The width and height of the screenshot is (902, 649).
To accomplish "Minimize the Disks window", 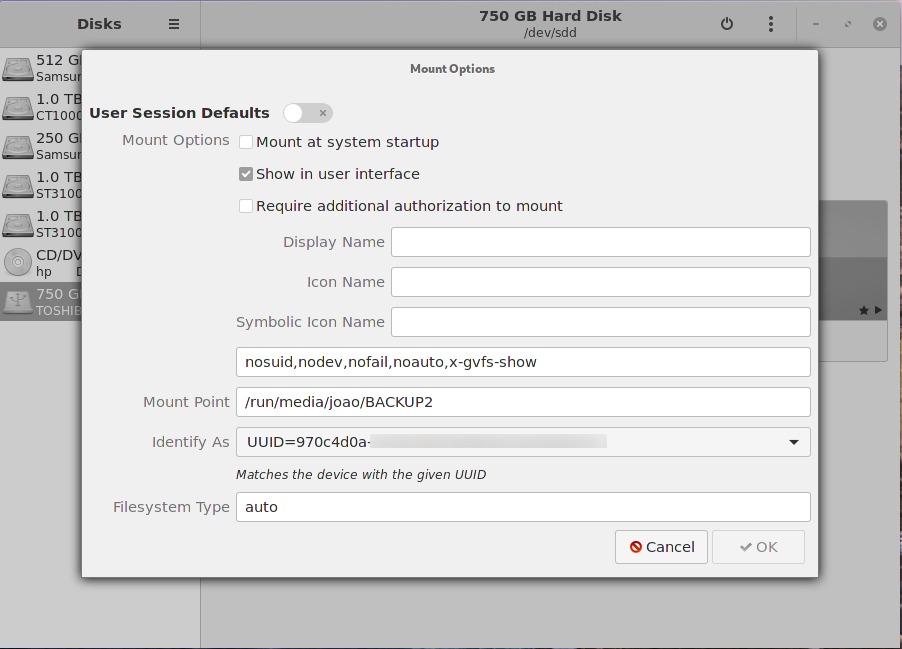I will [x=816, y=24].
